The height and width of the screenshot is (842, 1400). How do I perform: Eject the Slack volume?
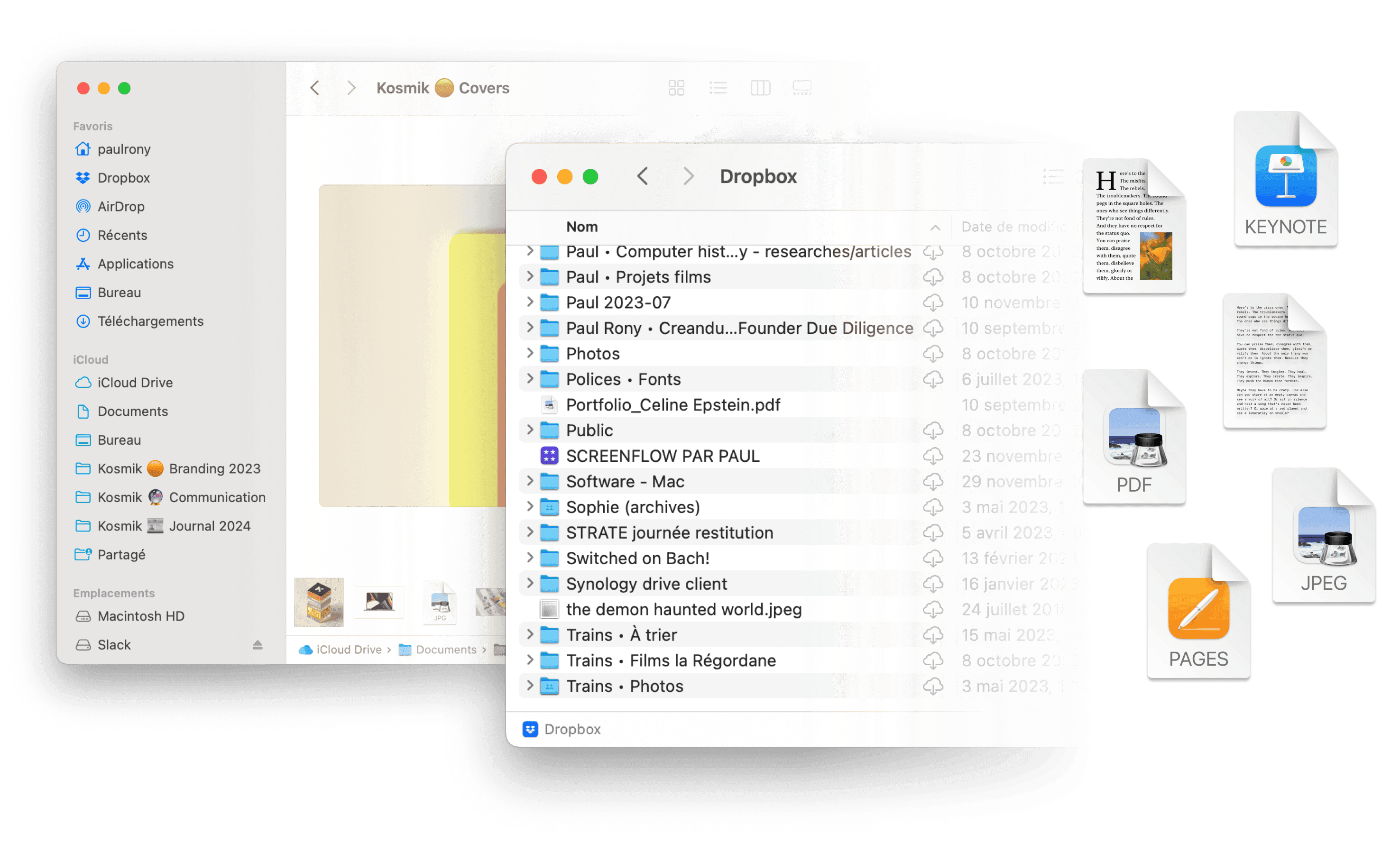[x=258, y=645]
